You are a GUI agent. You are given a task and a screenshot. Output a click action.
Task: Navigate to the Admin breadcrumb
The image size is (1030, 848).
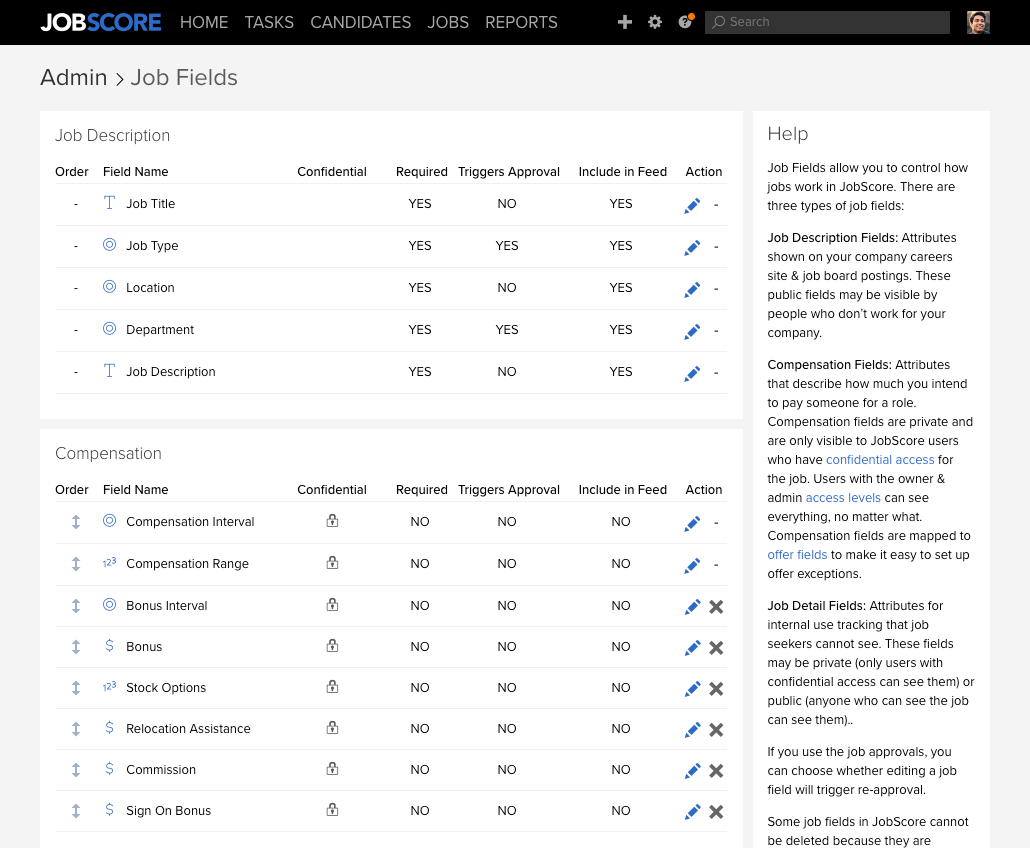tap(74, 78)
